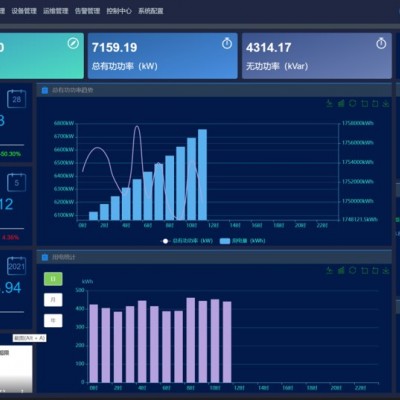Select the 日 (day) statistics option

coord(53,279)
